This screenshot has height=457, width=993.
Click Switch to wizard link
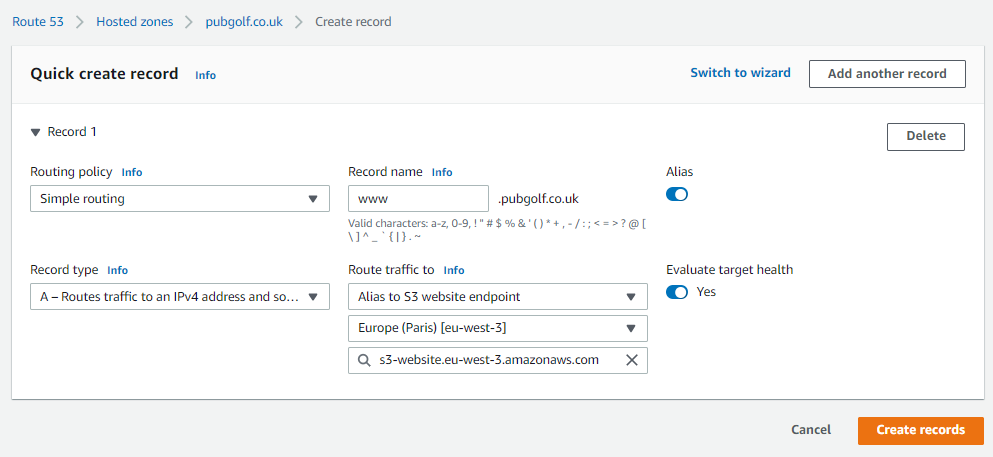point(740,73)
